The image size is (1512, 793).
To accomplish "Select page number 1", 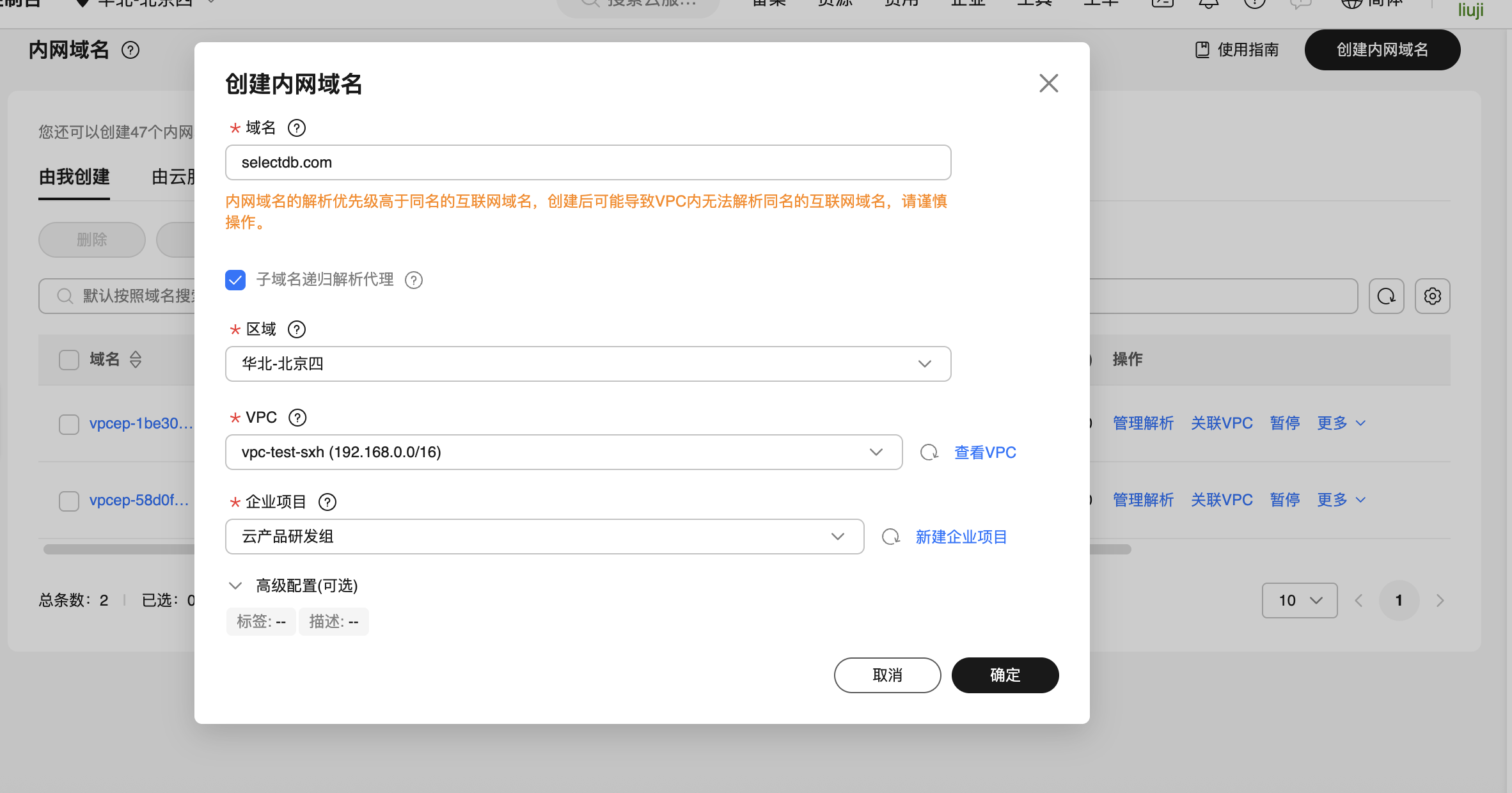I will [1399, 601].
